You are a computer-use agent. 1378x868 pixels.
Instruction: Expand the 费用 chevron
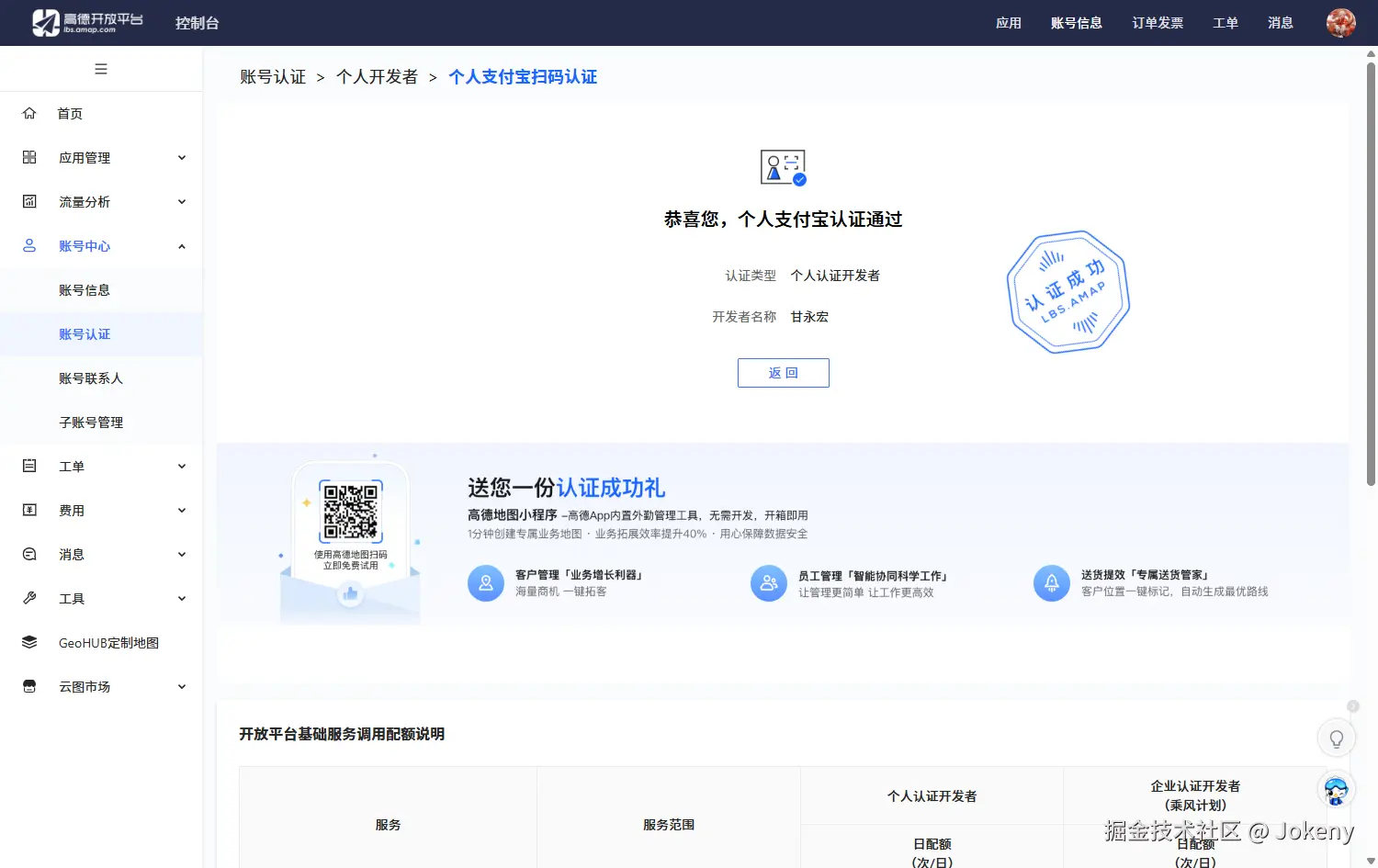182,510
